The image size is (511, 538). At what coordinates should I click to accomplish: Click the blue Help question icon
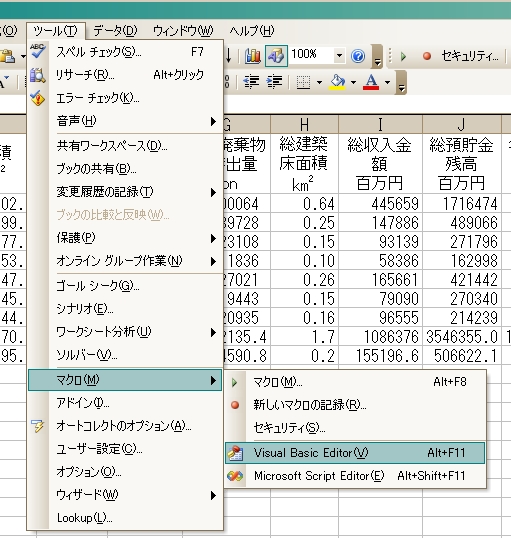click(x=358, y=56)
